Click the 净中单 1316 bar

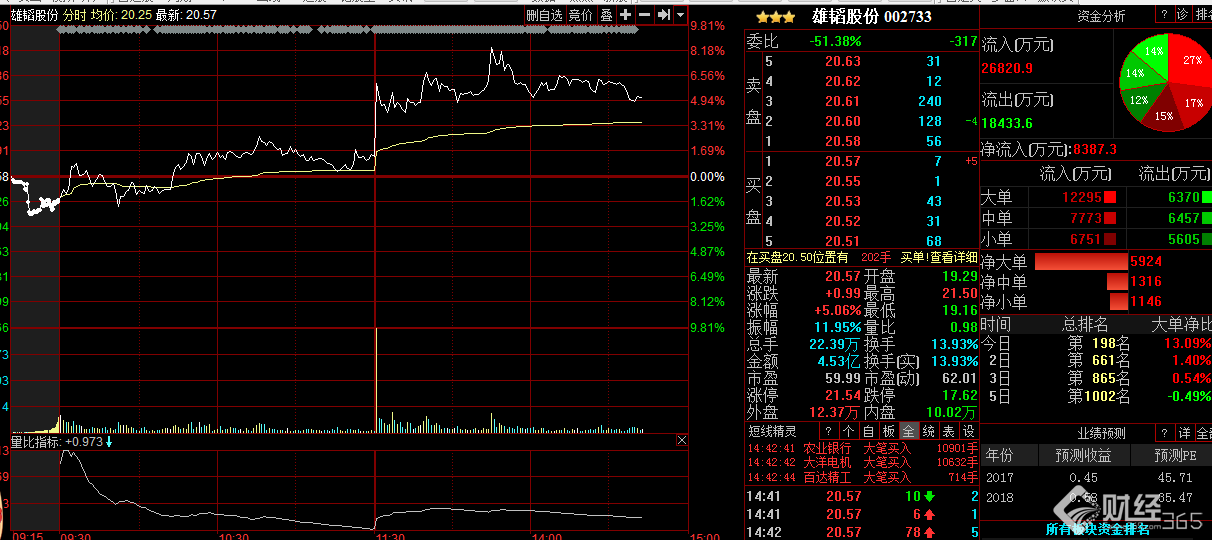[x=1116, y=282]
